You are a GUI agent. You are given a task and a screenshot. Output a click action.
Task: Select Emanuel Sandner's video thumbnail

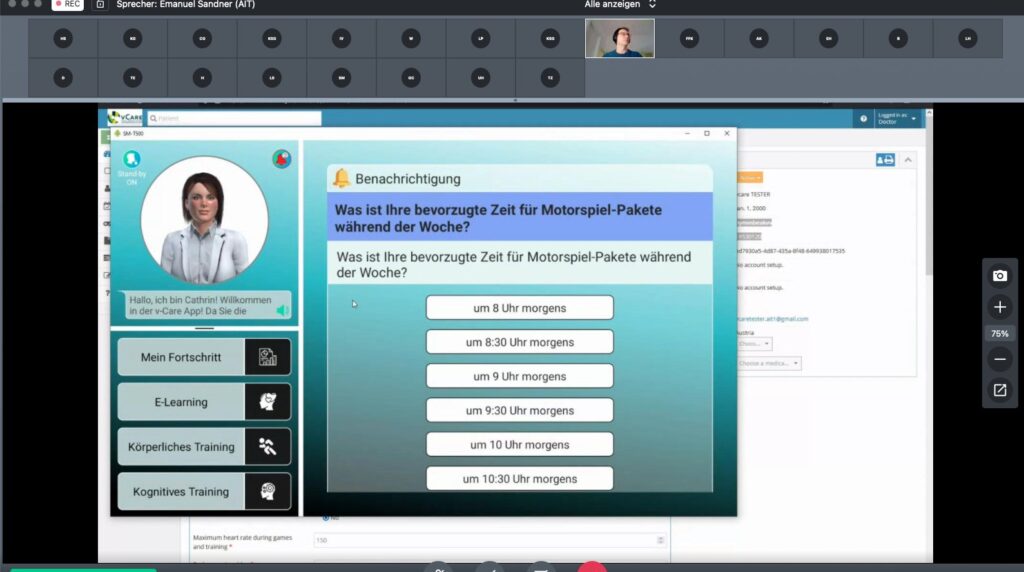pos(620,38)
